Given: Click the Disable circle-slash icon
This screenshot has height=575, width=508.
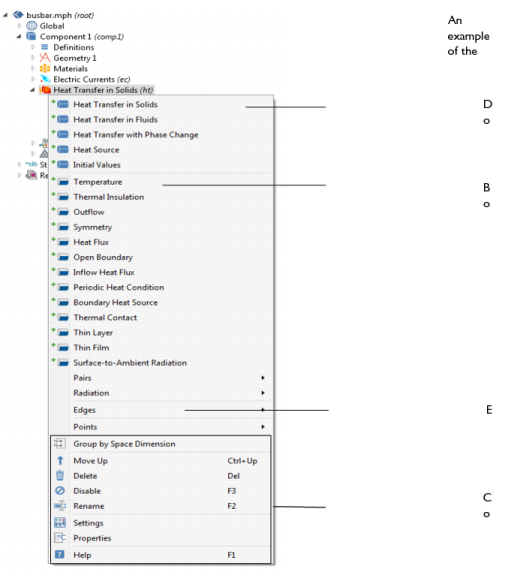Looking at the screenshot, I should pos(60,491).
